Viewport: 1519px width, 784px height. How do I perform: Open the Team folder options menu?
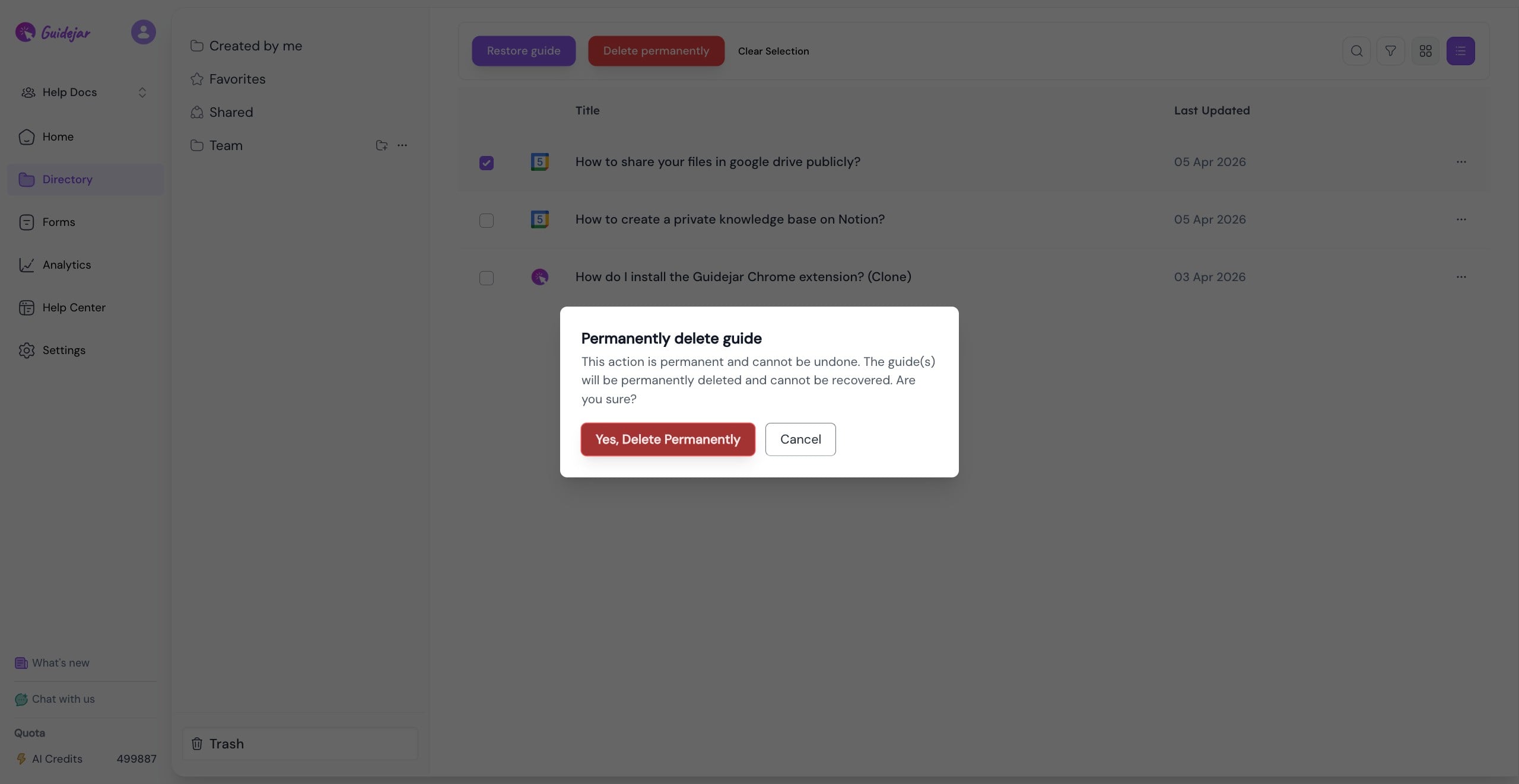tap(403, 145)
